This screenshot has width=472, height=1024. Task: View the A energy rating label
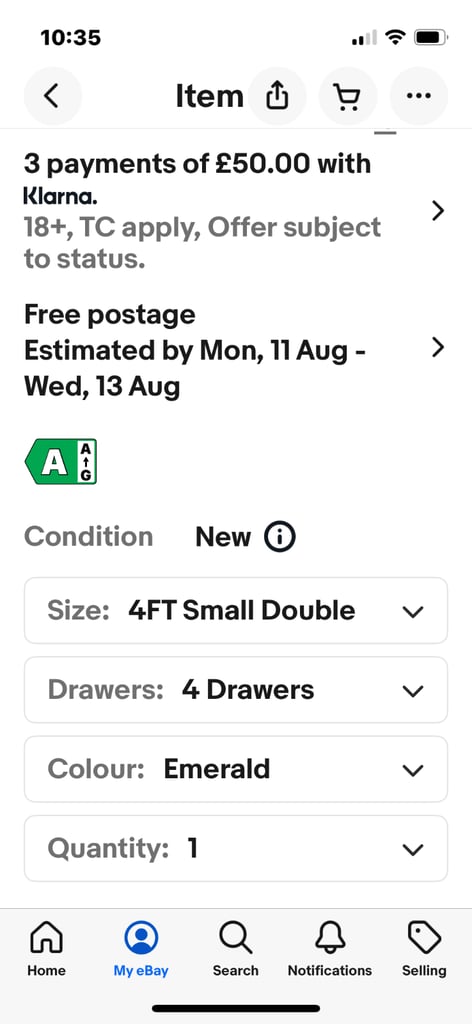(61, 461)
